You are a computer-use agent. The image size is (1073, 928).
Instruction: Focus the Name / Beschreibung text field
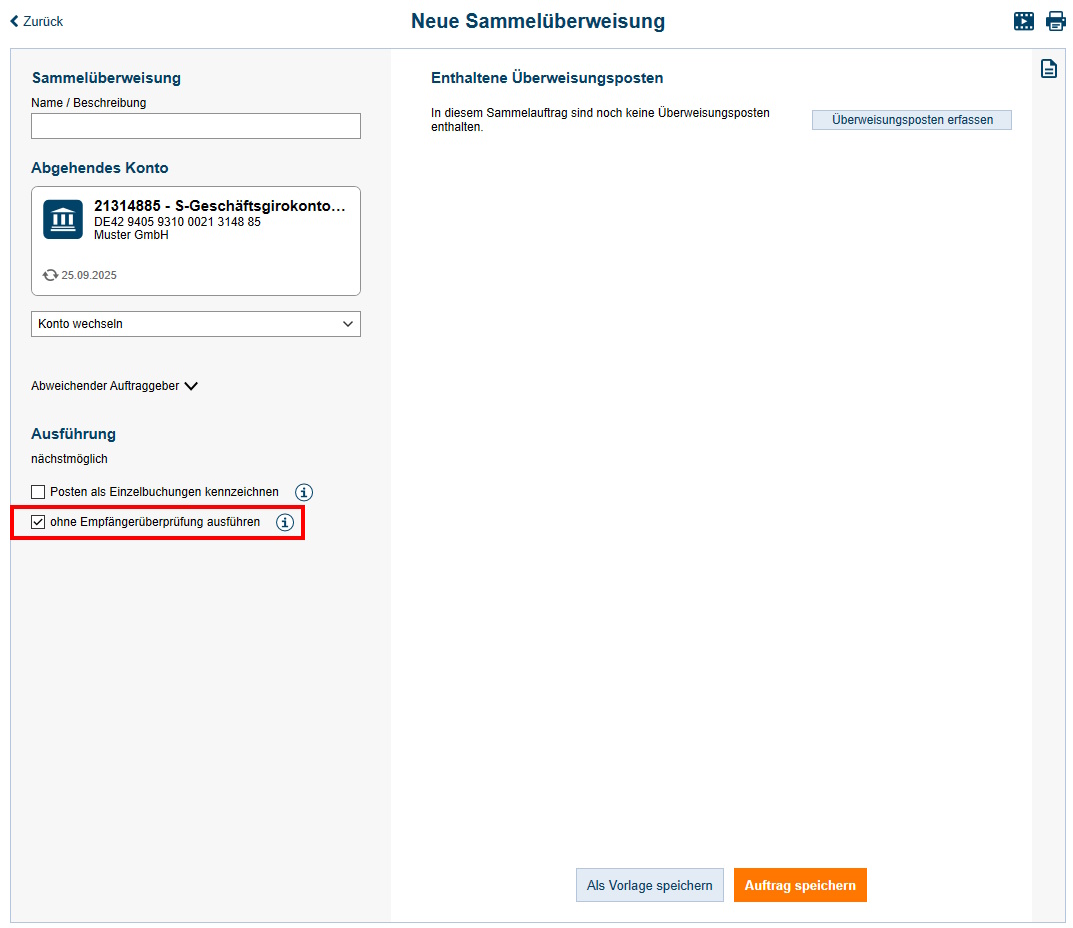[196, 126]
